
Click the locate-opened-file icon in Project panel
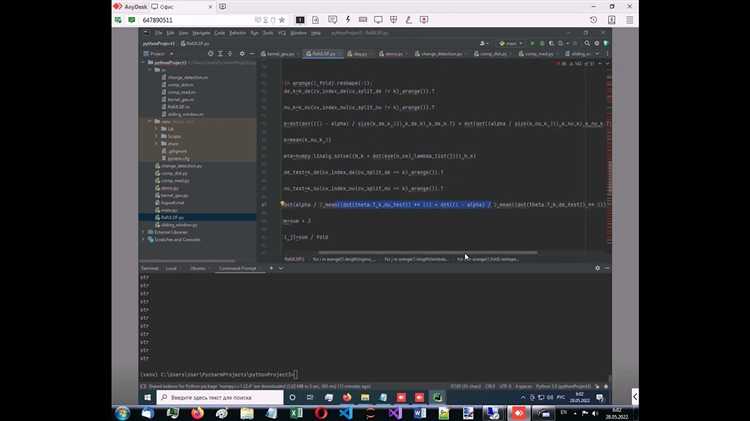click(210, 54)
